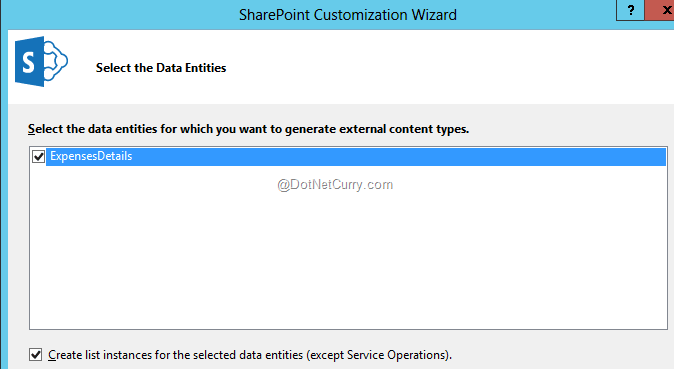Uncheck the ExpensesDetails entity checkbox
Viewport: 674px width, 369px height.
(38, 157)
